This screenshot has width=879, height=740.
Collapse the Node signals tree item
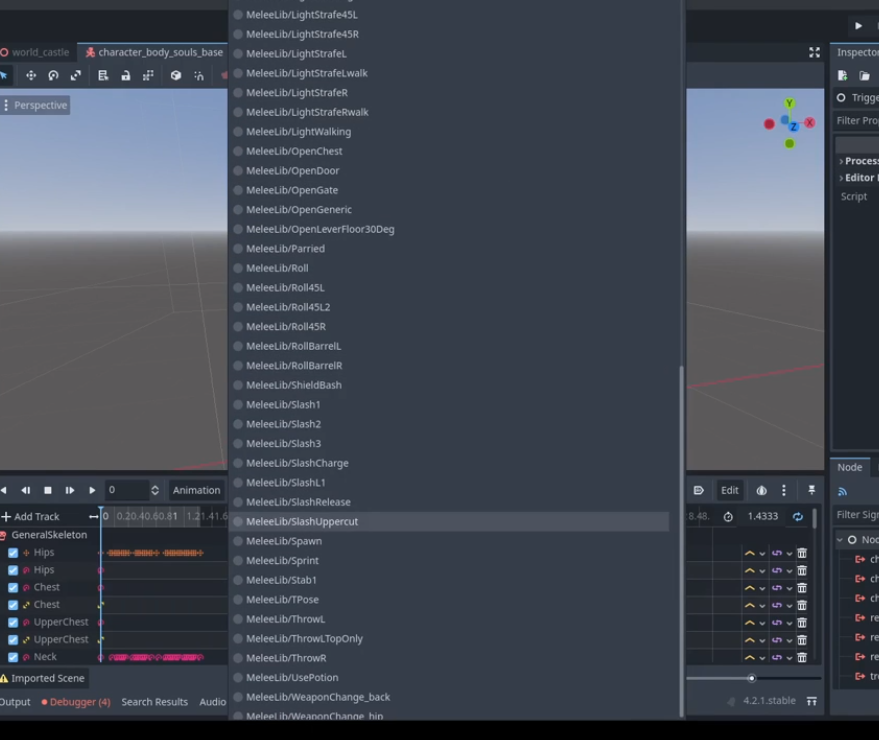point(840,540)
